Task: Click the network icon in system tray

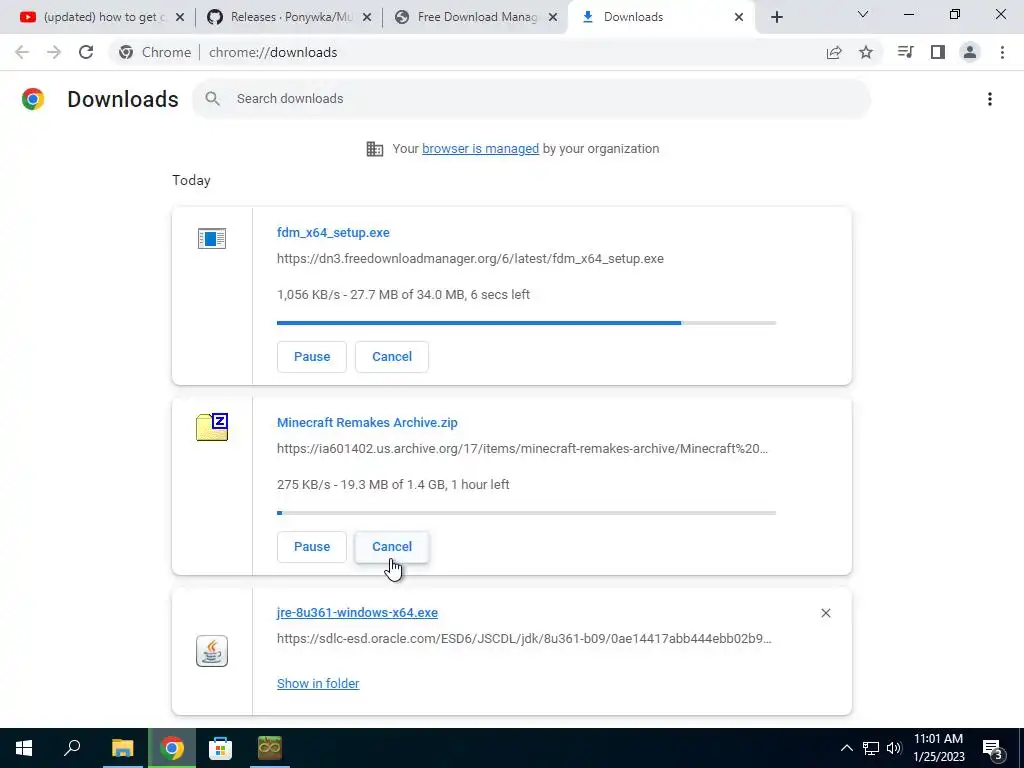Action: 871,748
